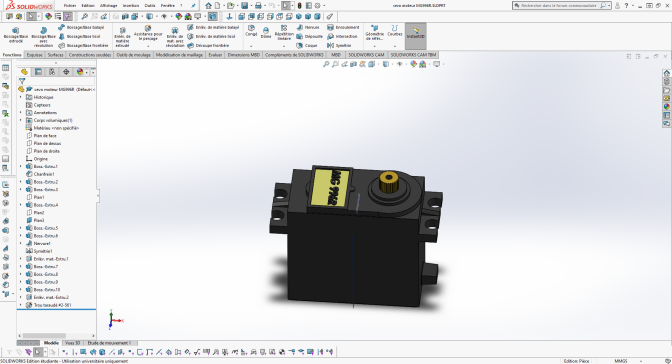Expand Corps volumiques(1) node
This screenshot has height=364, width=672.
click(x=21, y=120)
